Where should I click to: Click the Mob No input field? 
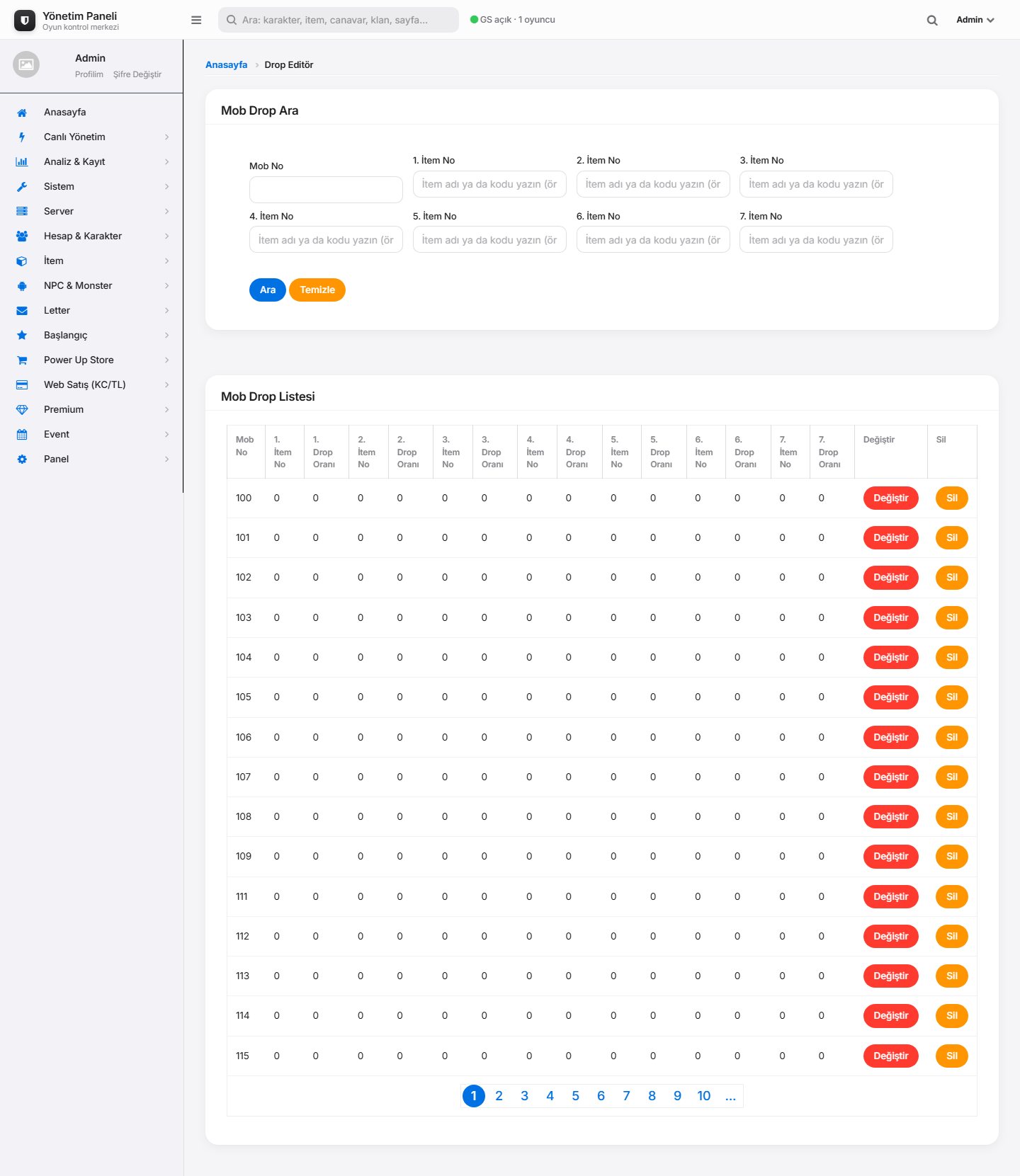(x=326, y=190)
